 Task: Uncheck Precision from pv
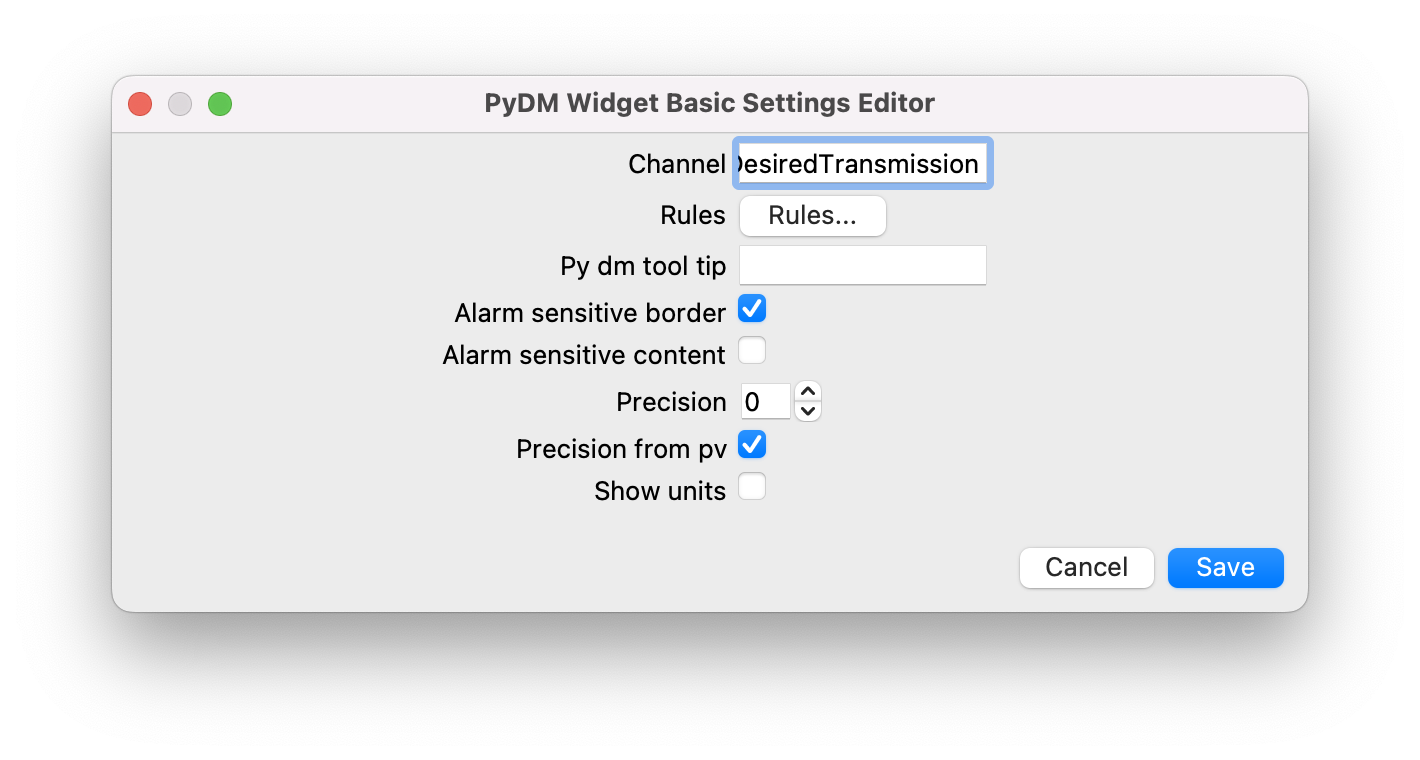coord(752,444)
